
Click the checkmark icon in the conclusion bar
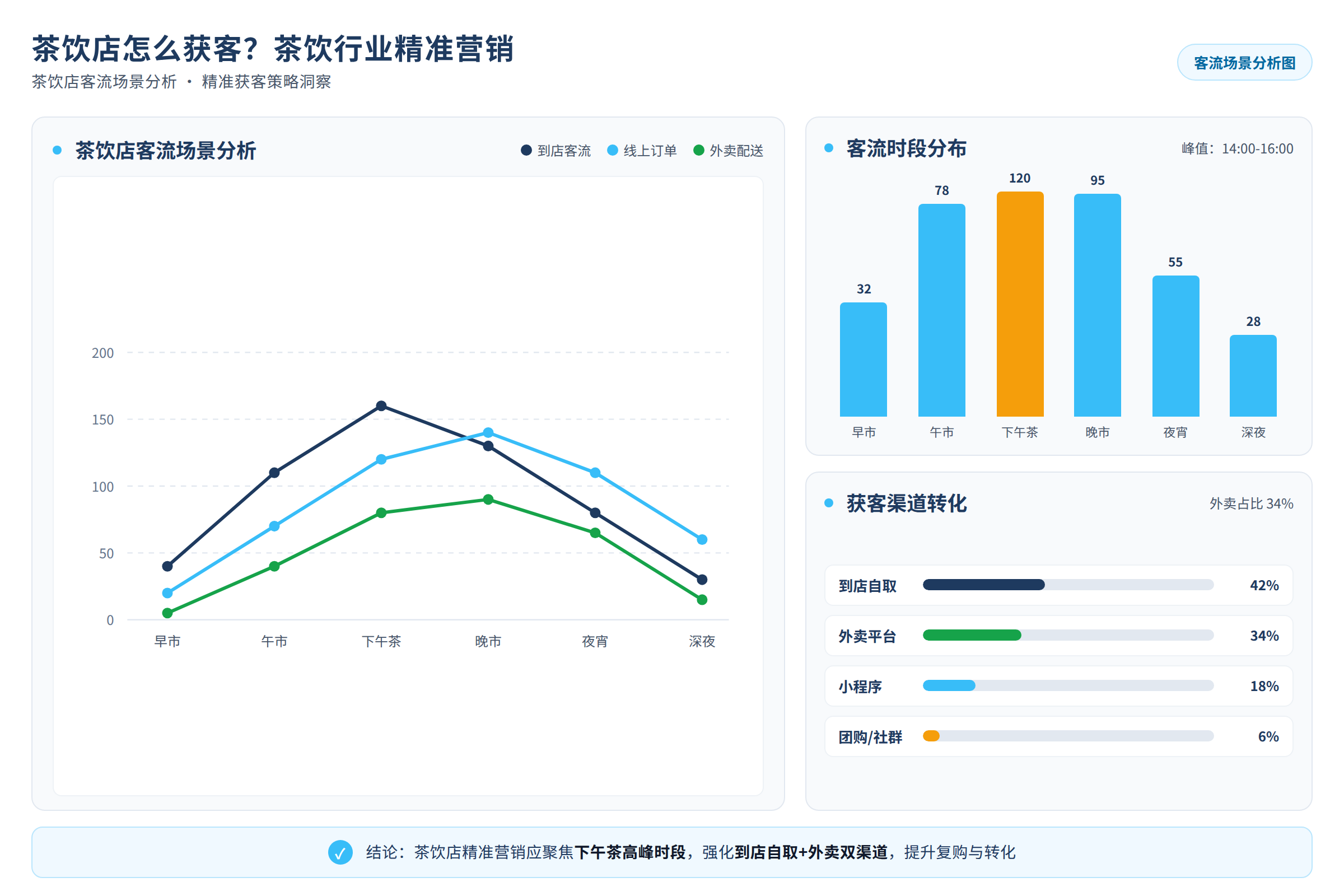(340, 852)
